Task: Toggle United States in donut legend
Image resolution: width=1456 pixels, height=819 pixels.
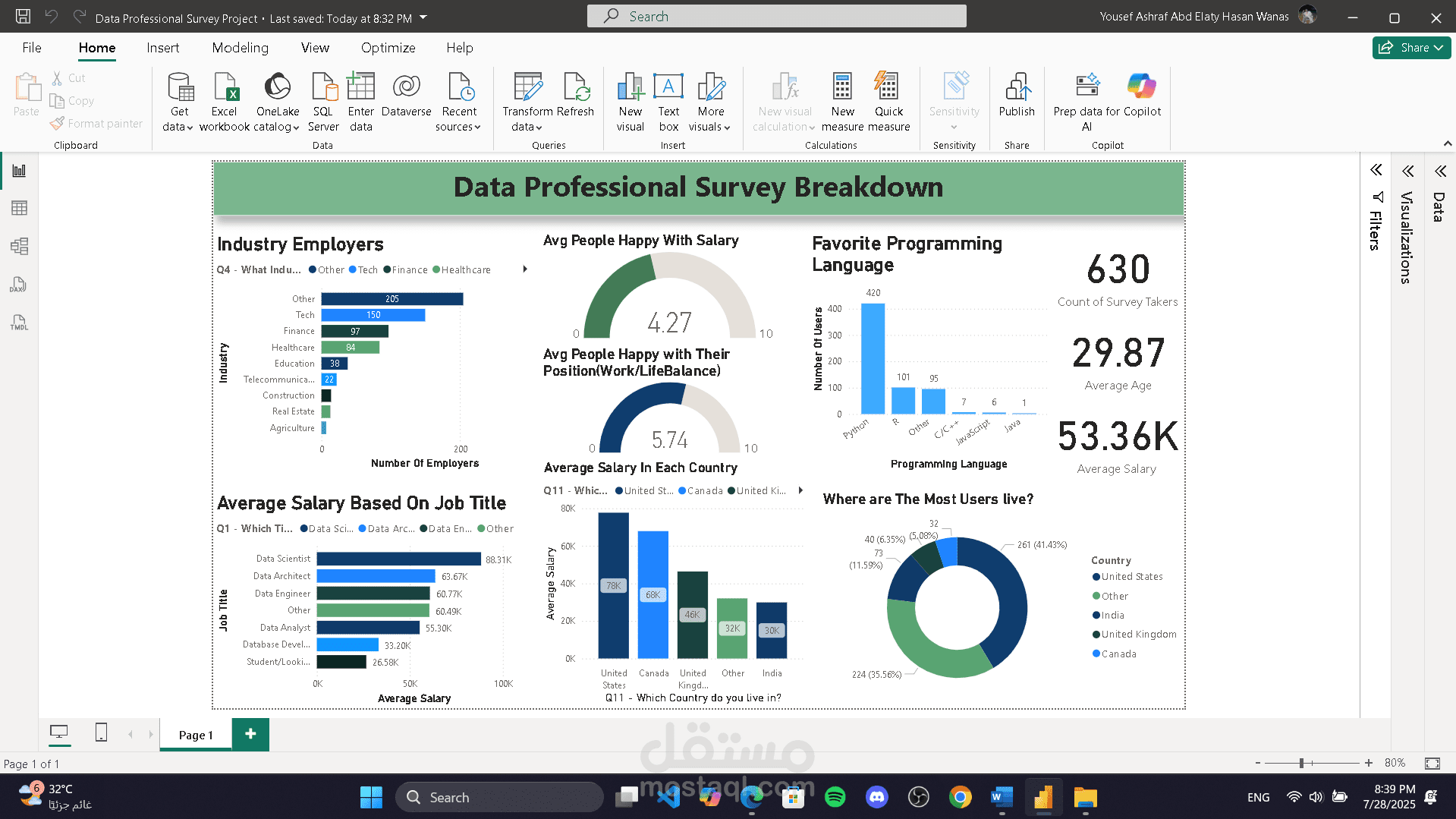Action: click(1127, 577)
